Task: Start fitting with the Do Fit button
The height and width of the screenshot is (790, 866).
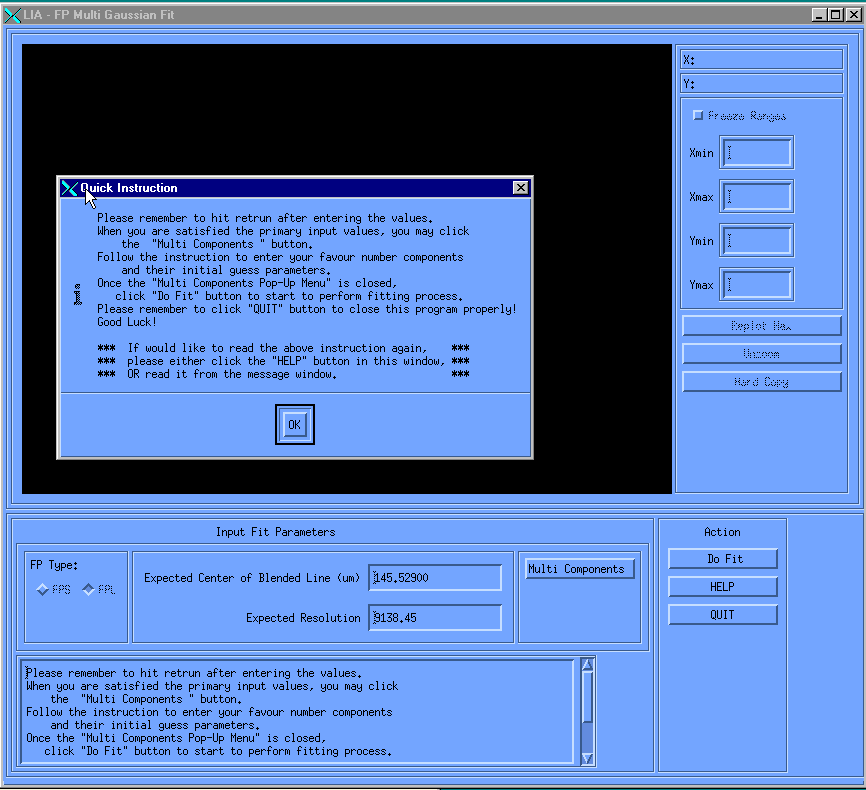Action: 723,559
